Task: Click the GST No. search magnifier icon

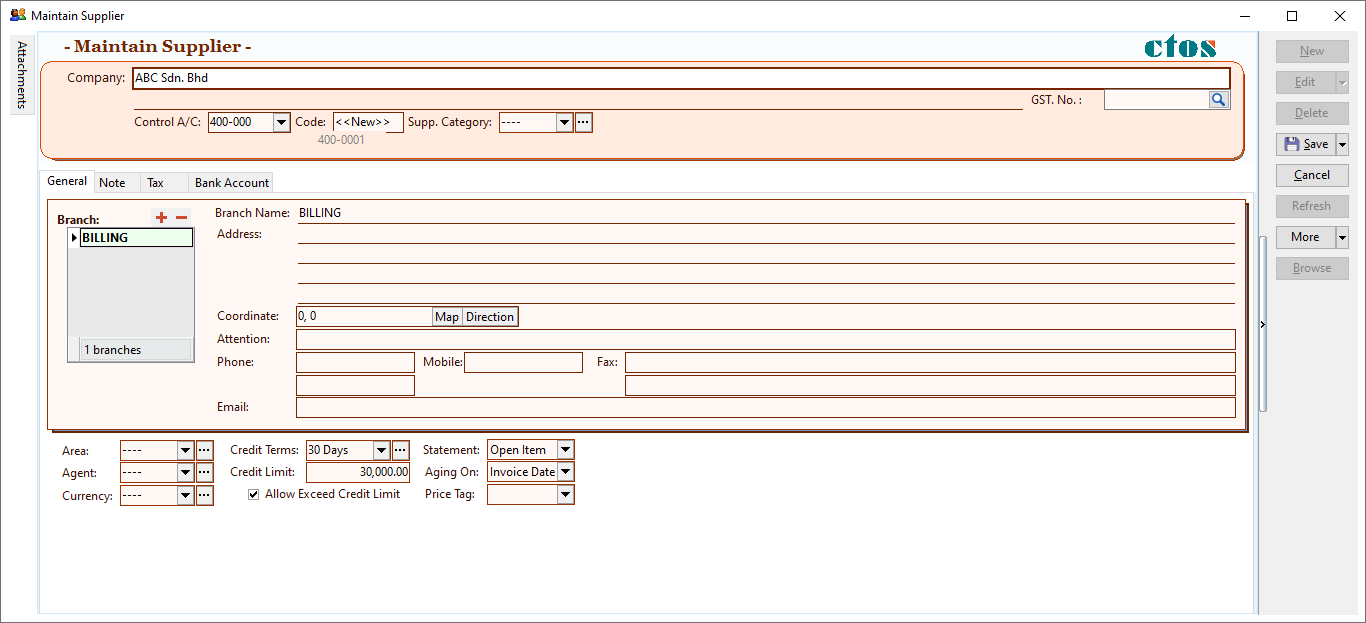Action: tap(1218, 100)
